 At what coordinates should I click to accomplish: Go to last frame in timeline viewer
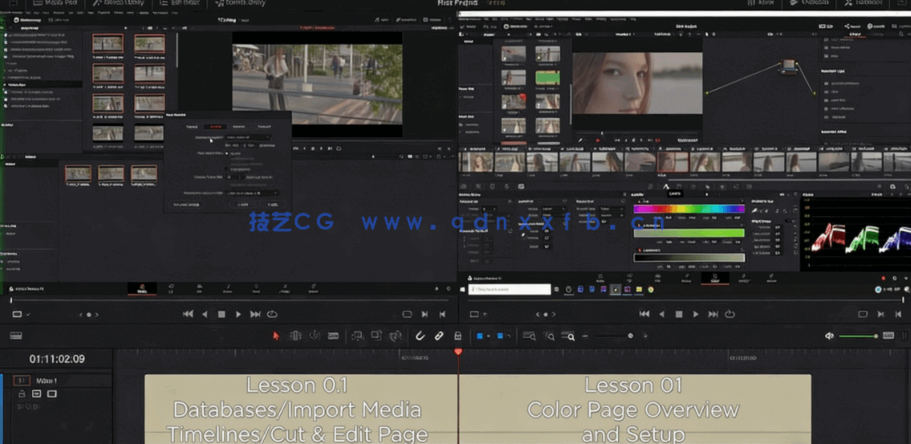[x=713, y=314]
